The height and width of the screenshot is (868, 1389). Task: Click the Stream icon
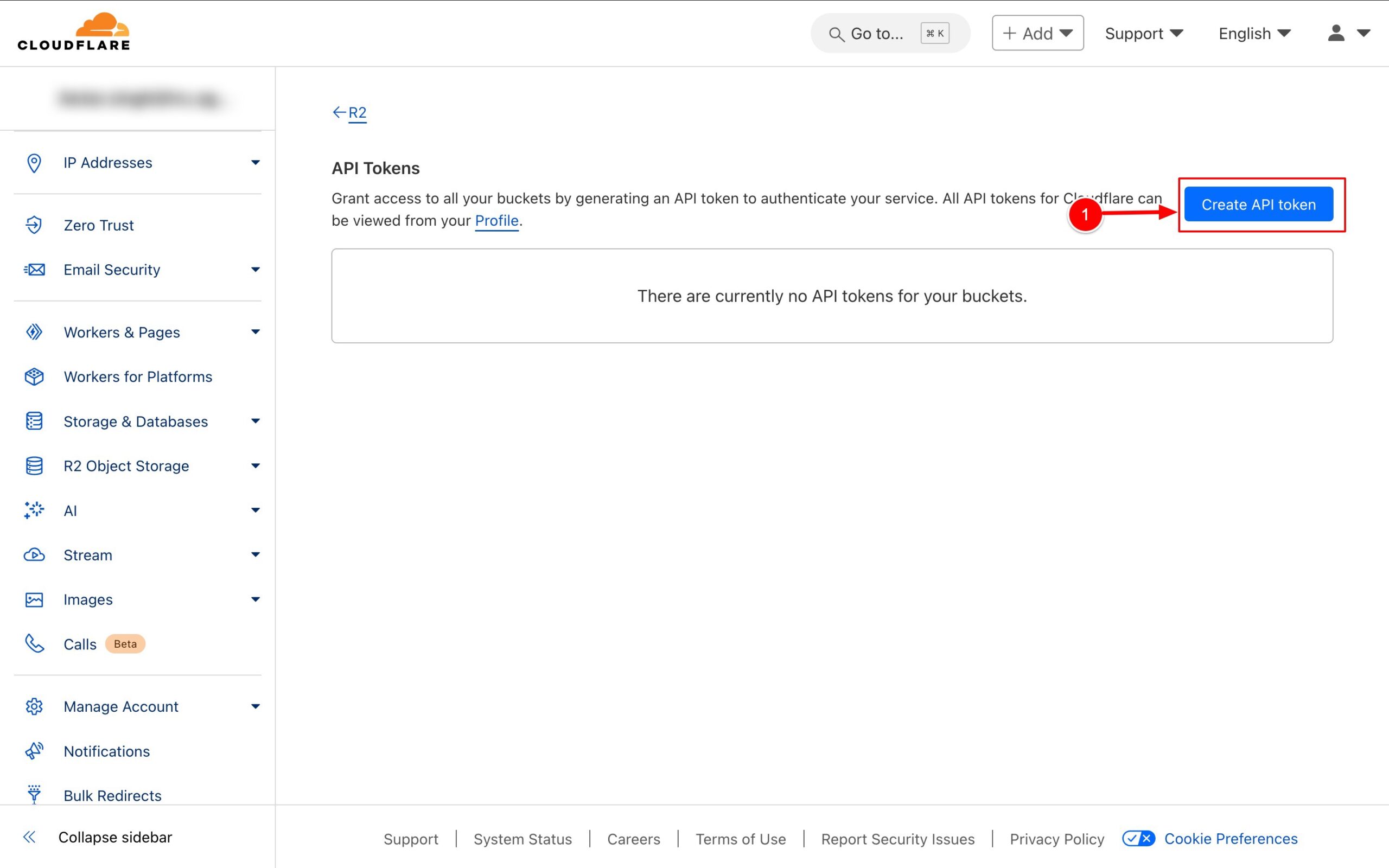[x=35, y=554]
